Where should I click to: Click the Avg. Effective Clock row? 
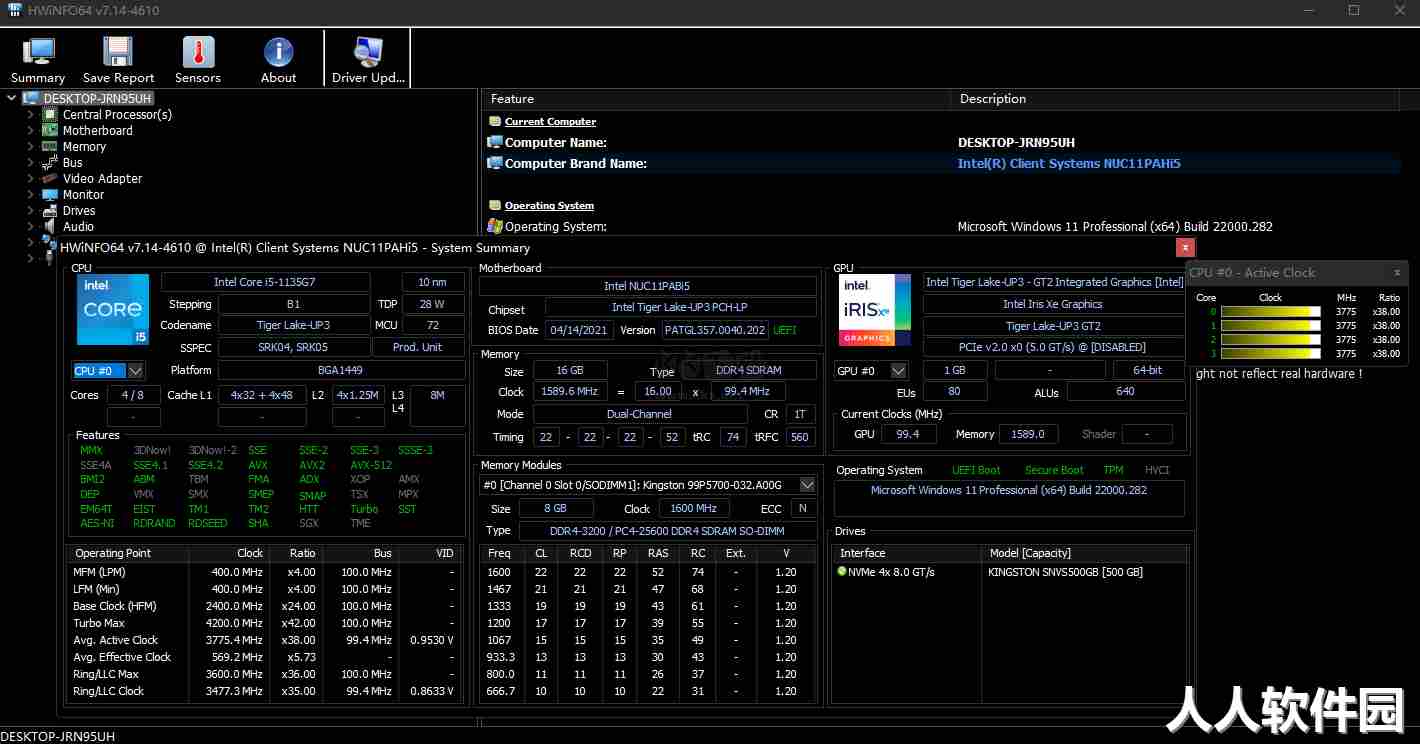click(264, 657)
